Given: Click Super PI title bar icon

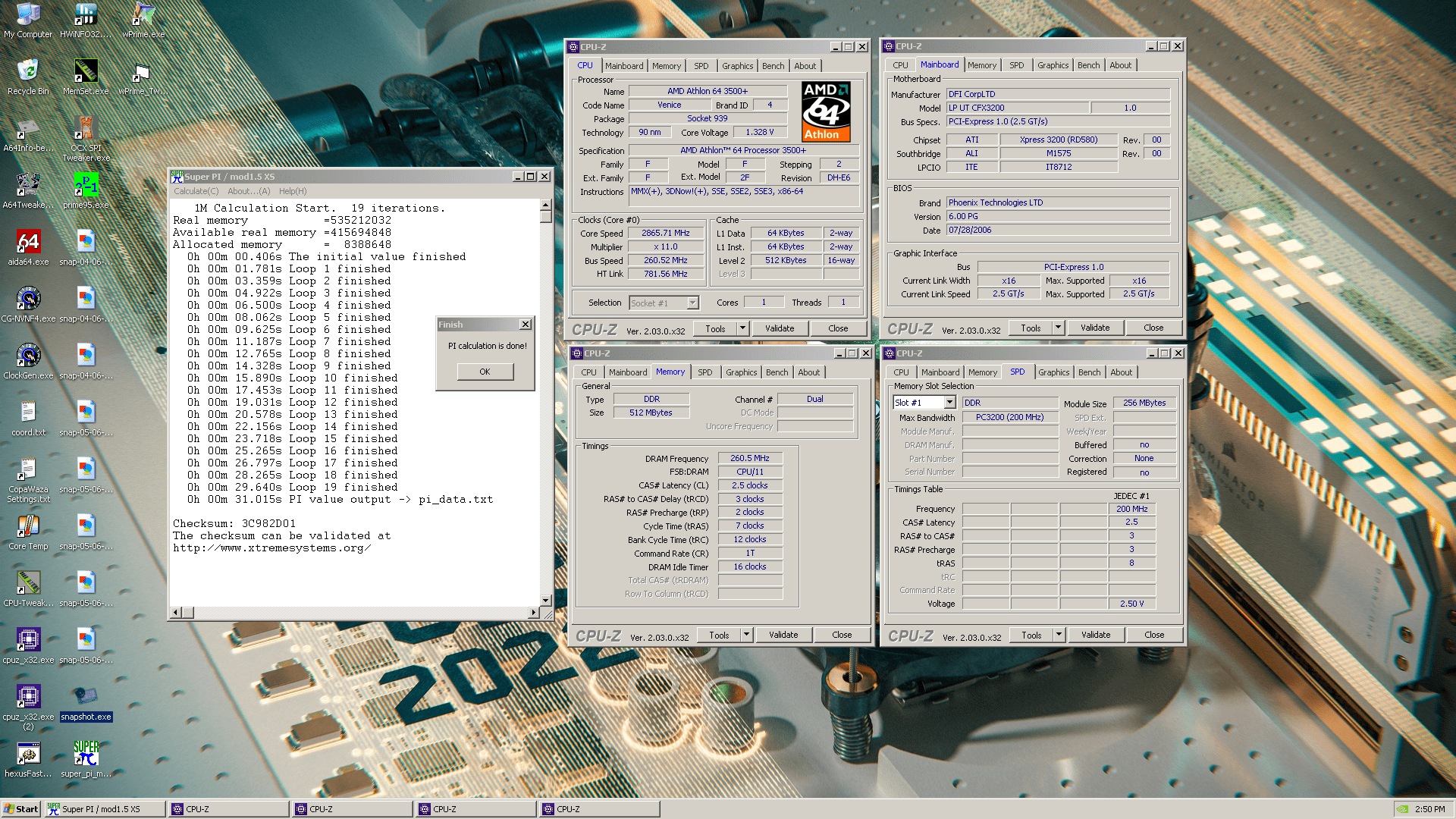Looking at the screenshot, I should pyautogui.click(x=177, y=176).
